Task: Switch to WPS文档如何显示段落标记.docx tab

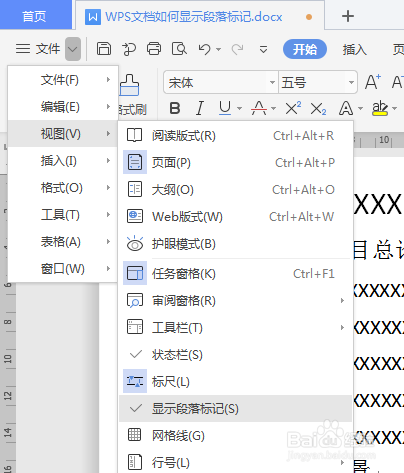Action: click(x=200, y=16)
